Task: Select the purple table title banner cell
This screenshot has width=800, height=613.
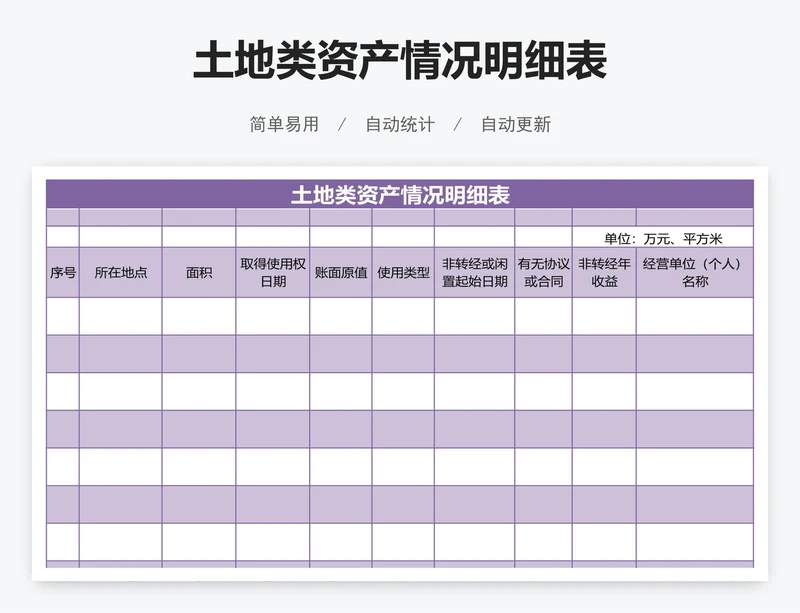Action: (400, 194)
